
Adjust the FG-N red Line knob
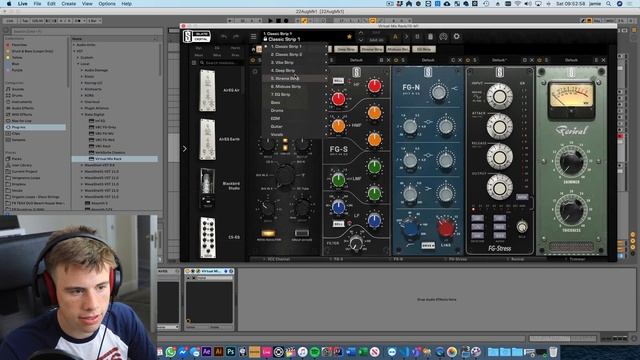[446, 228]
